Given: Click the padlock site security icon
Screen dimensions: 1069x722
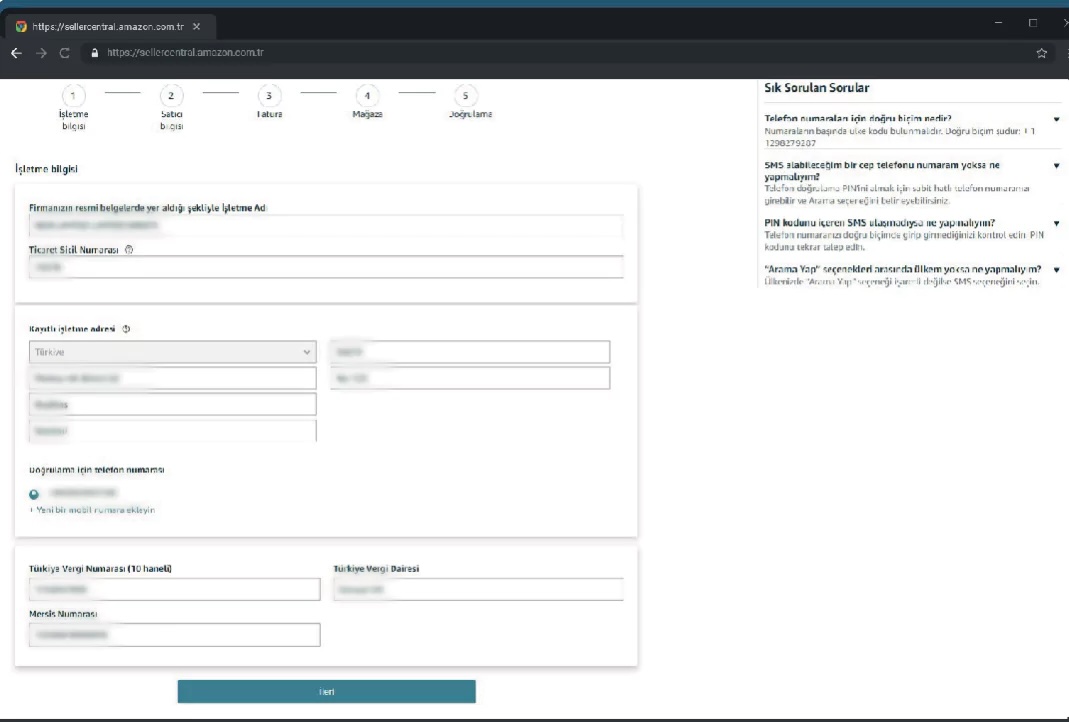Looking at the screenshot, I should pos(95,52).
